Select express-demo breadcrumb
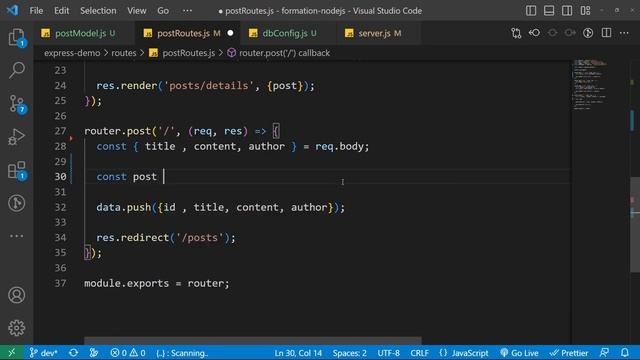The width and height of the screenshot is (640, 360). [x=72, y=53]
